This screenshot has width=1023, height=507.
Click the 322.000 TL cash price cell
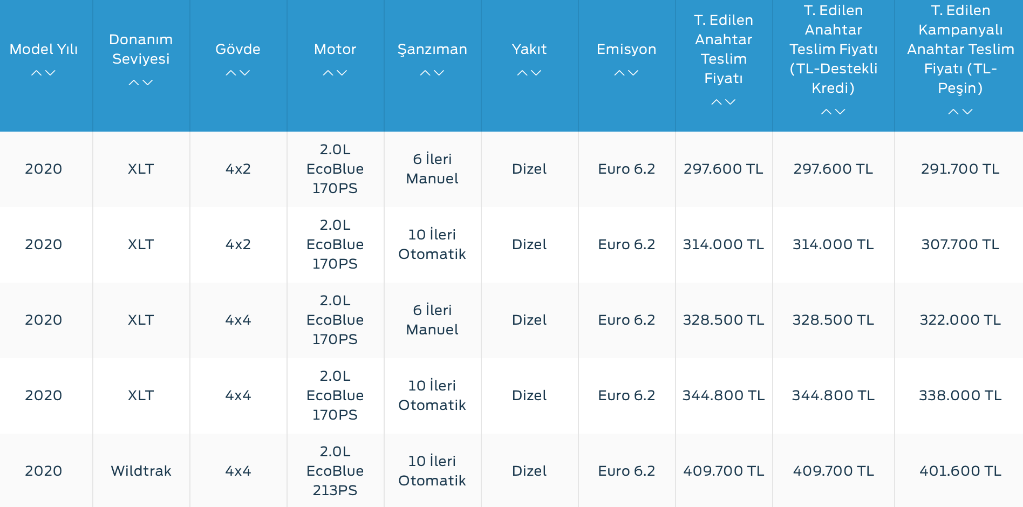960,320
